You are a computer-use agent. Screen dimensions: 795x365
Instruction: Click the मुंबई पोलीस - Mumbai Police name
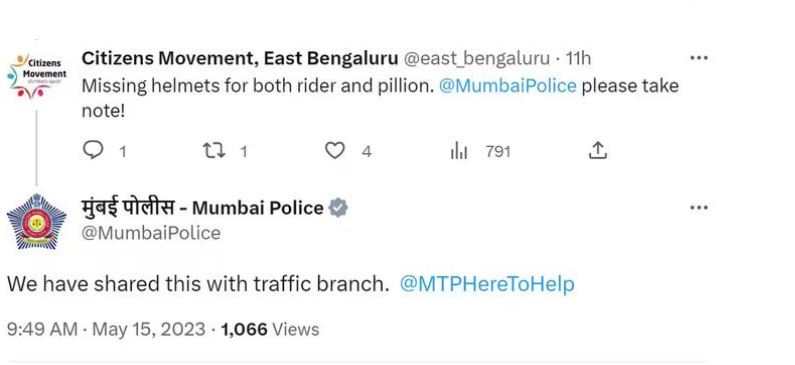pos(203,208)
